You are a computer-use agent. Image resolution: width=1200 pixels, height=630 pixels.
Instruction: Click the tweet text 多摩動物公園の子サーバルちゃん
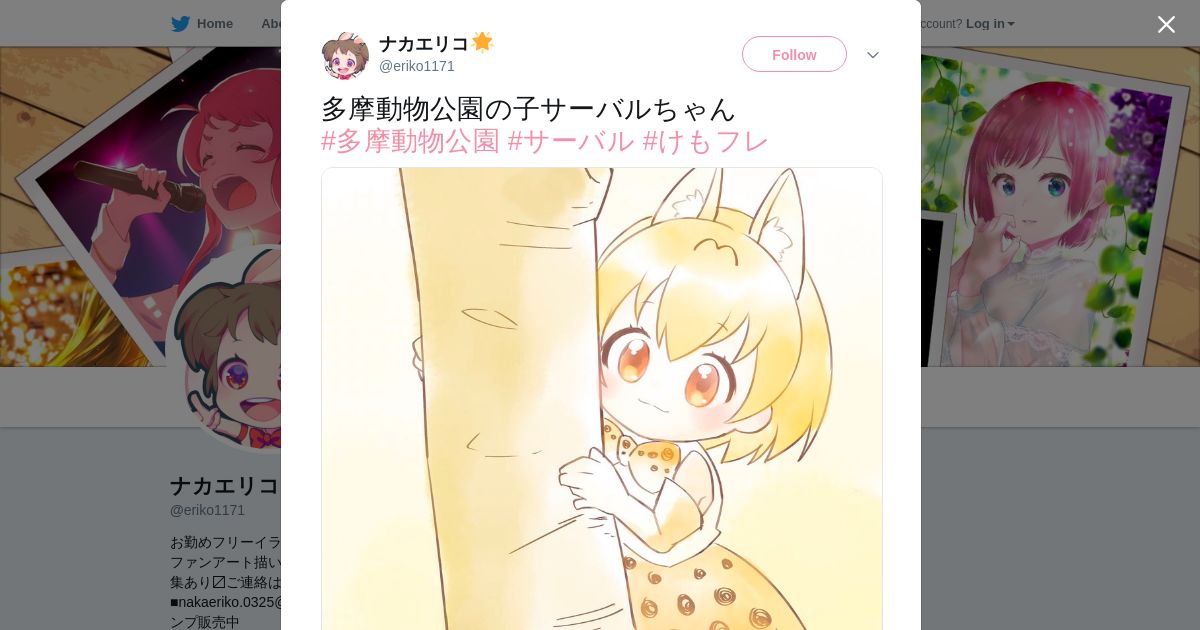click(x=528, y=108)
